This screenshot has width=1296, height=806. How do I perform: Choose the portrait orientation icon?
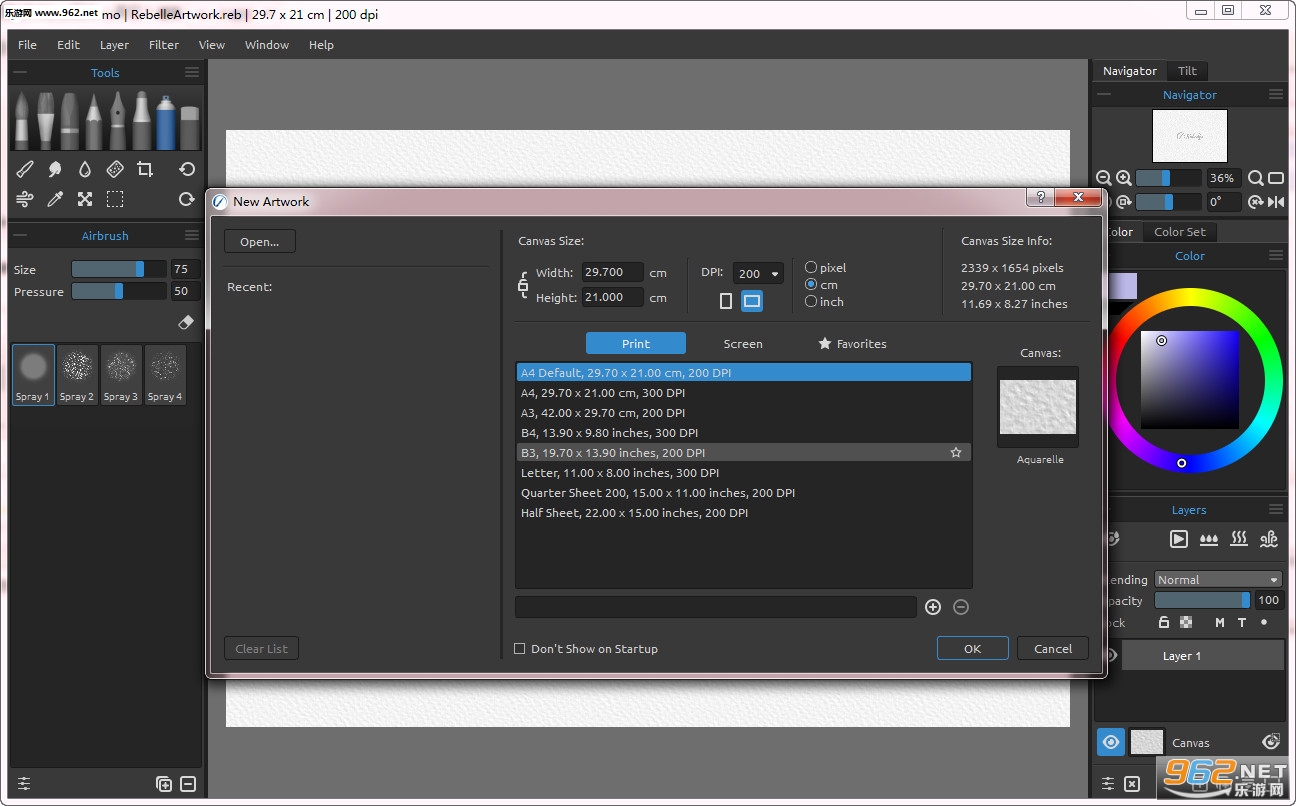pyautogui.click(x=726, y=300)
